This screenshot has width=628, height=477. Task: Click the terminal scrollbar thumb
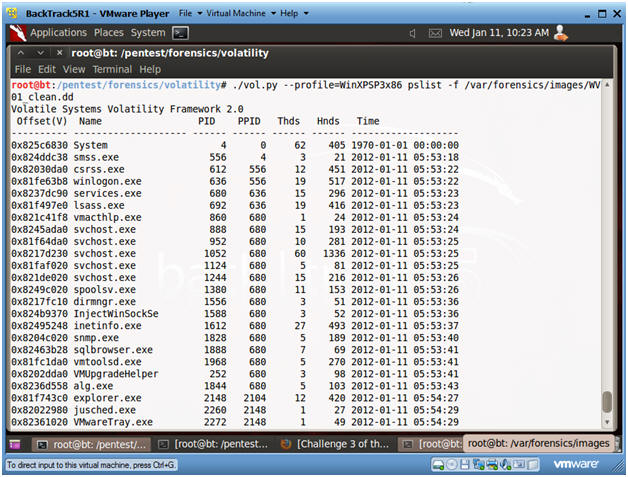(607, 402)
